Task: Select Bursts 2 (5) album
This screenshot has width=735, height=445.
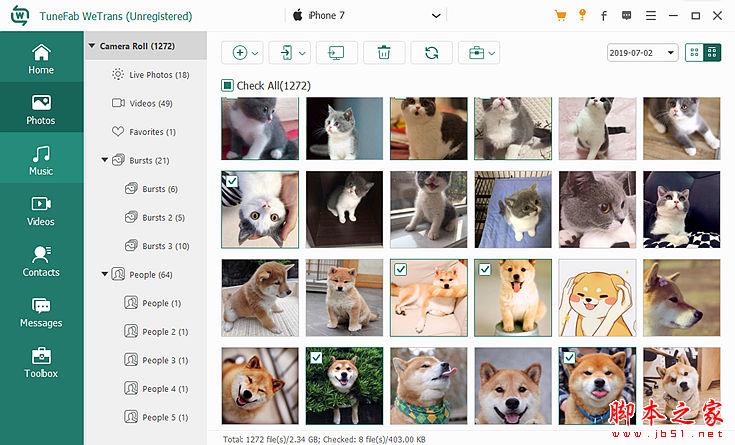Action: point(155,218)
